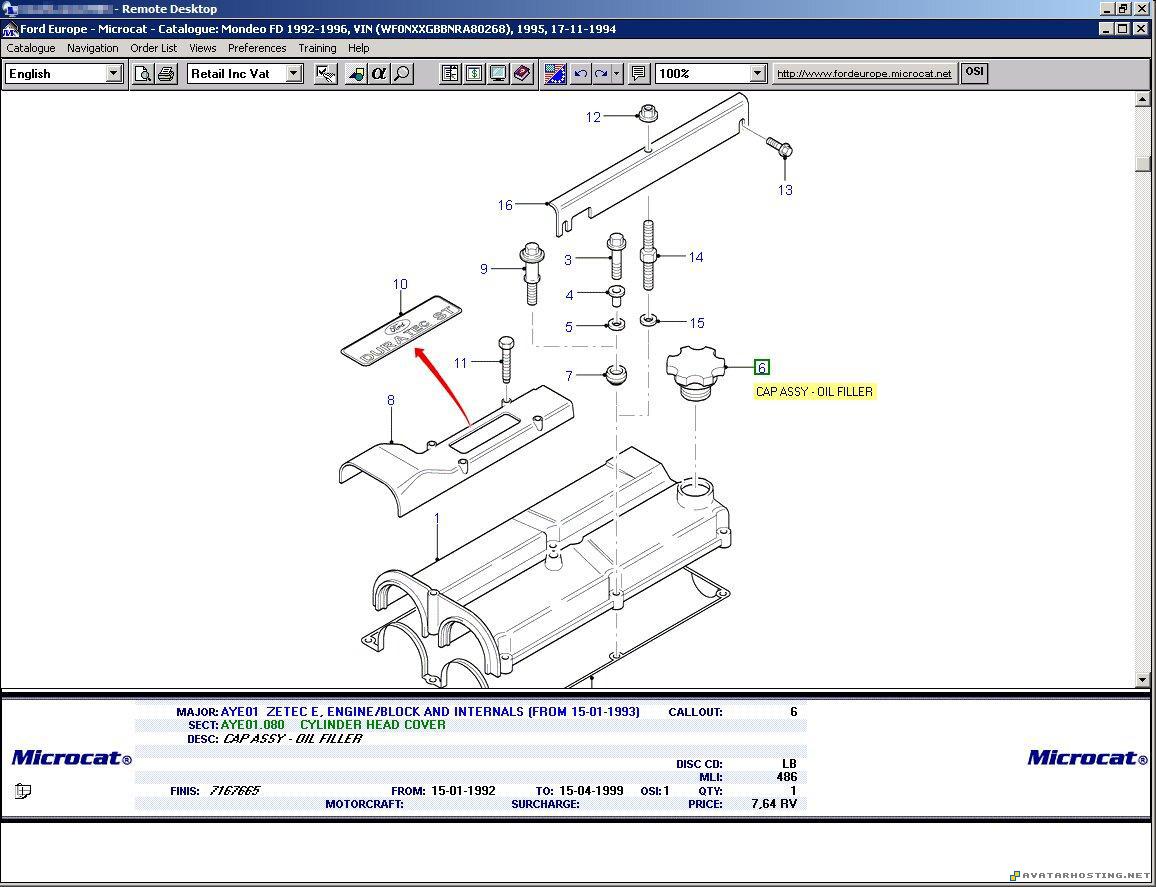Open the Order List menu
The width and height of the screenshot is (1156, 887).
pos(153,48)
